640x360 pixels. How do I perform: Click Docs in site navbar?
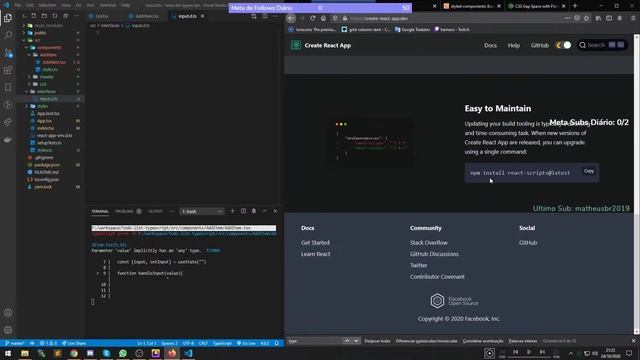(x=490, y=45)
